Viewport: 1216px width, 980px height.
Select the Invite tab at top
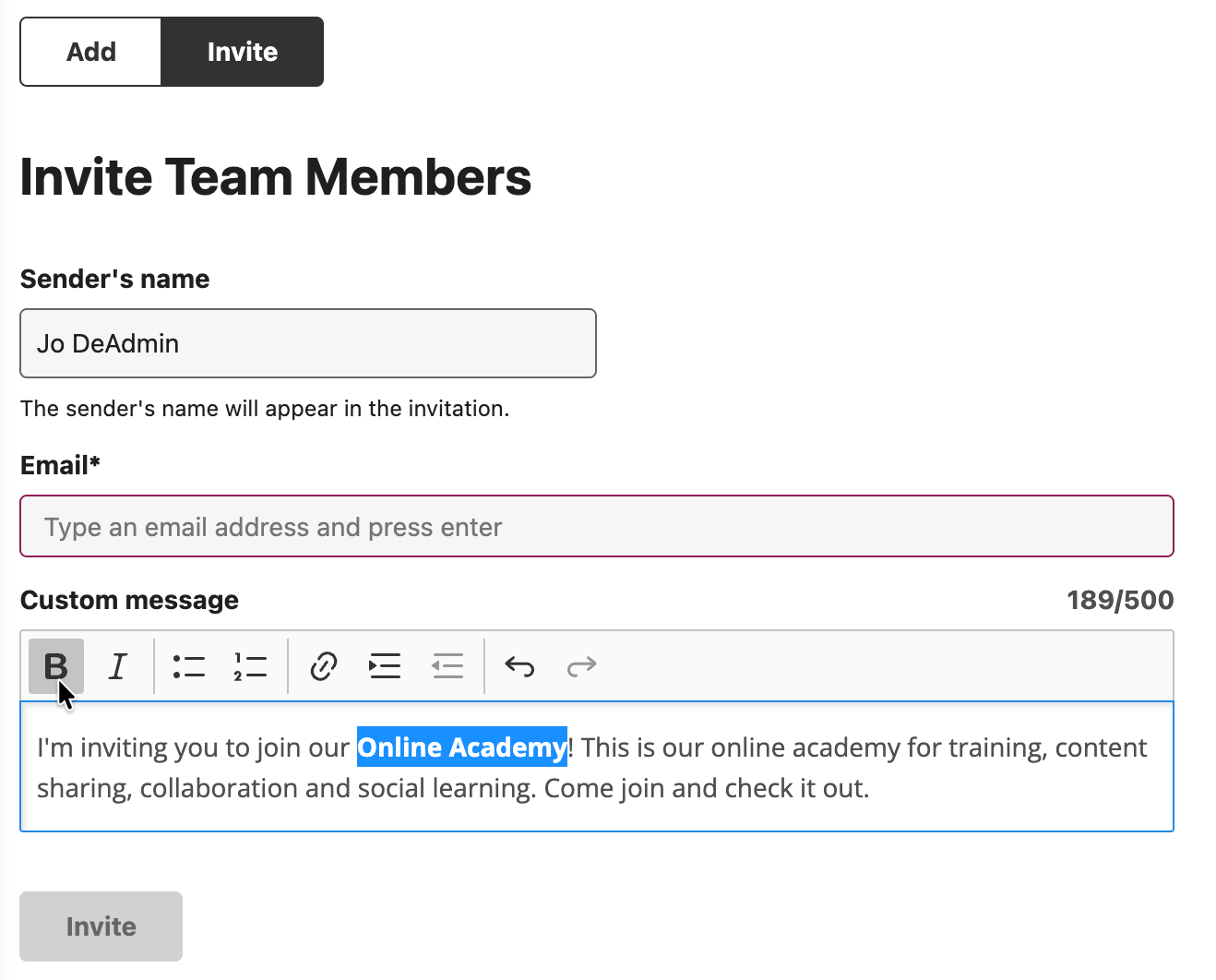click(x=242, y=52)
